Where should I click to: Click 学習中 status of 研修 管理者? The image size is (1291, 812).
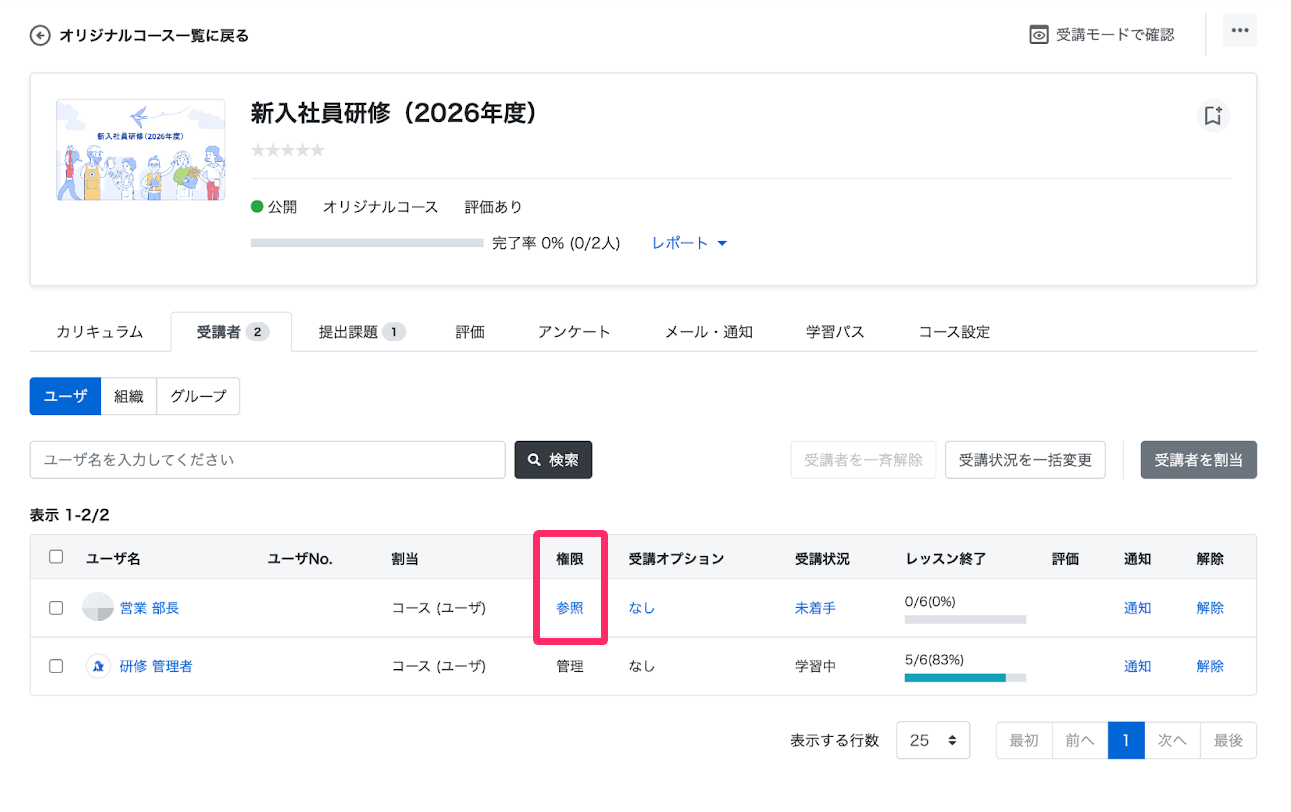(x=815, y=666)
